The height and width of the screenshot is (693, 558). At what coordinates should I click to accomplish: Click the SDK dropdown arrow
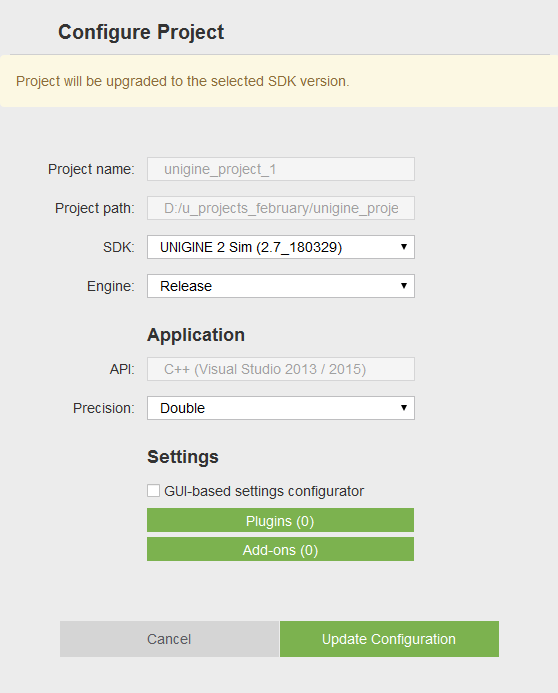[403, 247]
